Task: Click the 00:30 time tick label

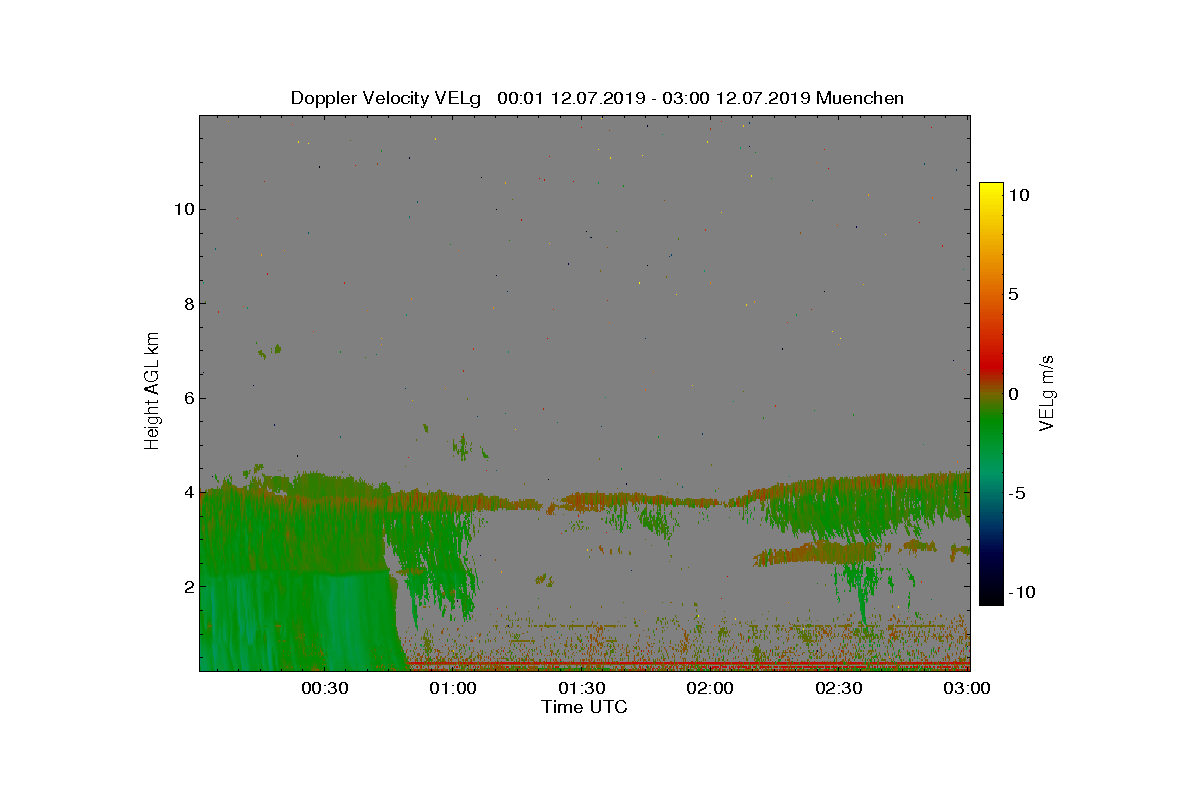Action: (324, 689)
